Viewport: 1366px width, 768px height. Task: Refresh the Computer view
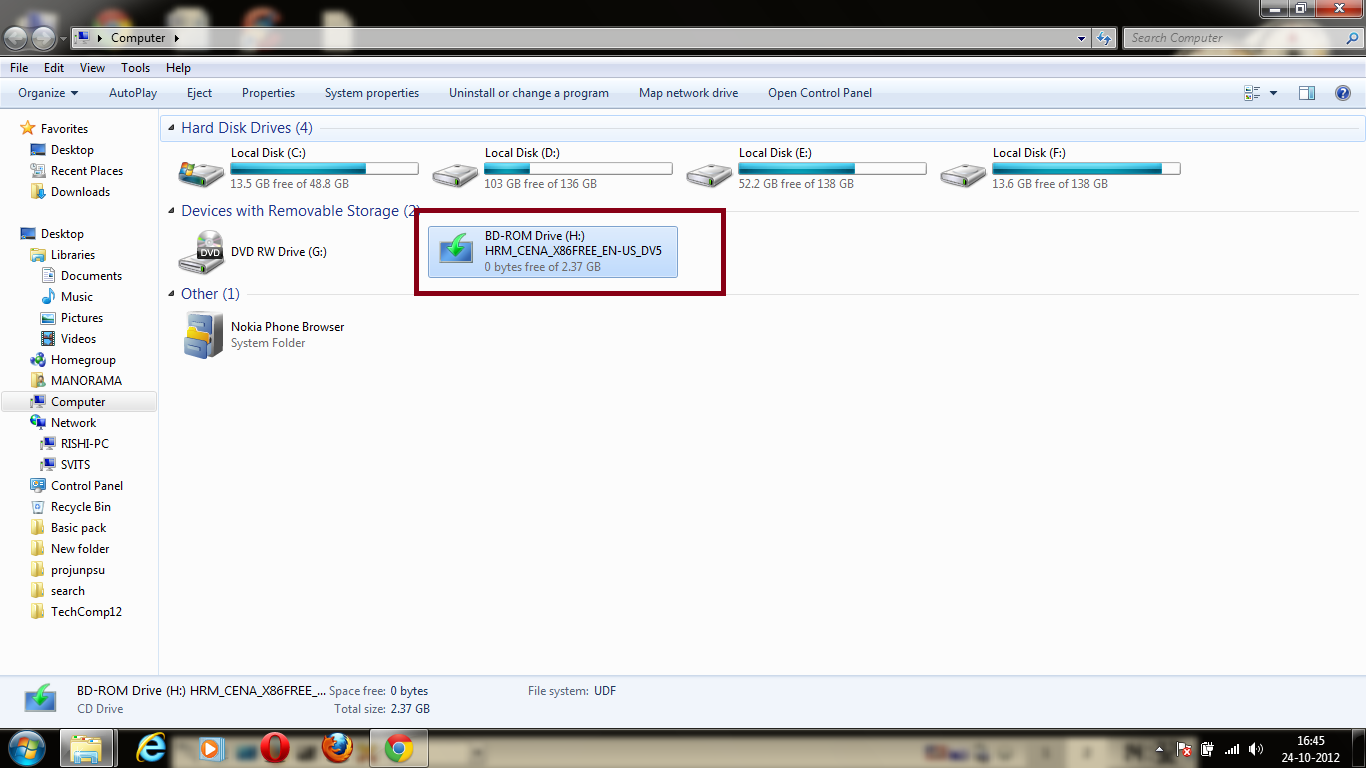point(1101,37)
